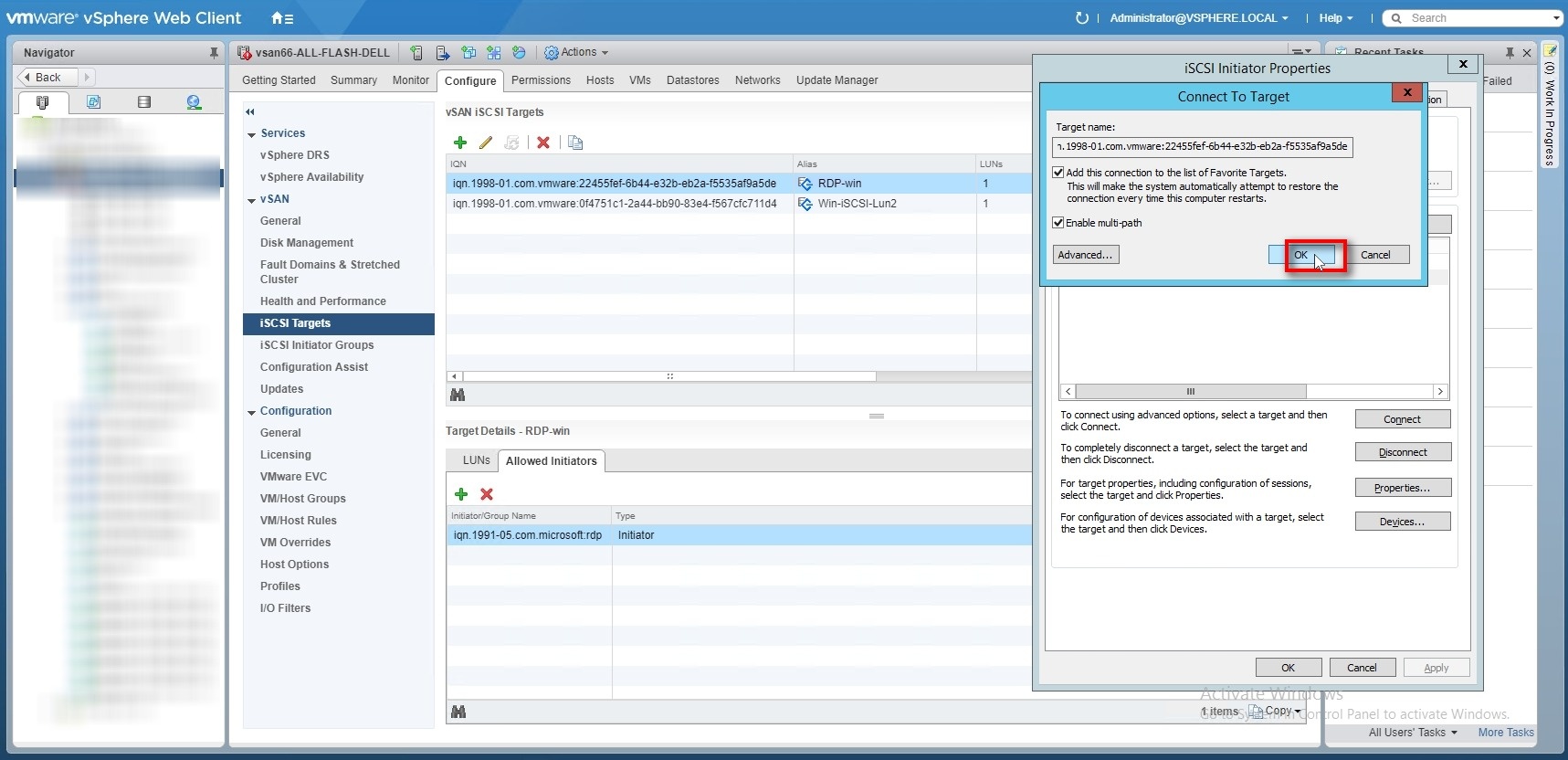Toggle the Enable multi-path checkbox
Viewport: 1568px width, 760px height.
(1058, 223)
